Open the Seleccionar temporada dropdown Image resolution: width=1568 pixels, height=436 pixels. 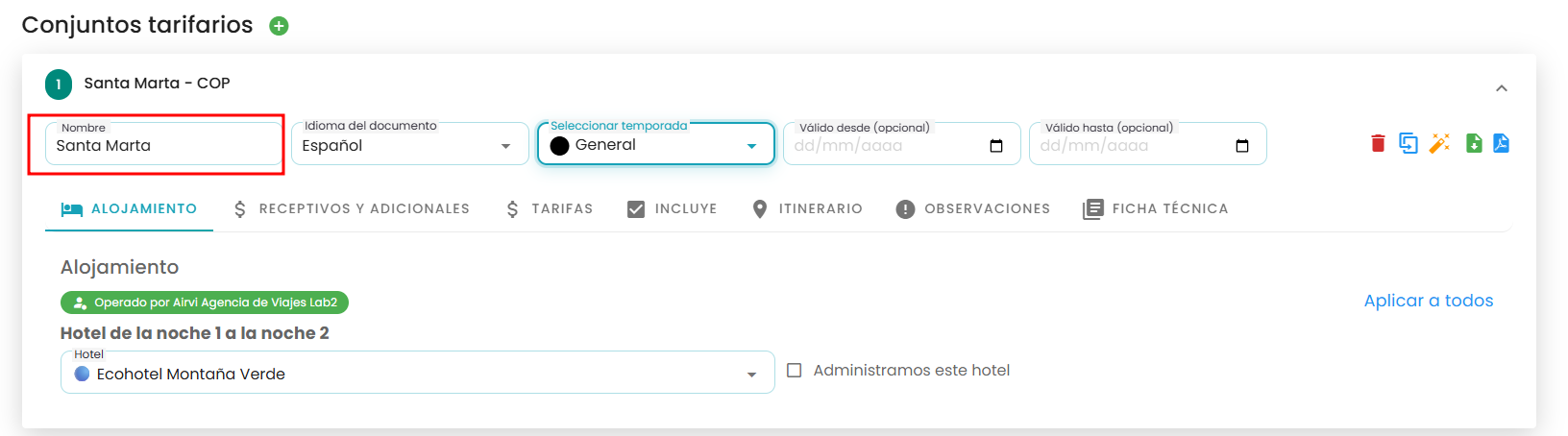pos(656,144)
